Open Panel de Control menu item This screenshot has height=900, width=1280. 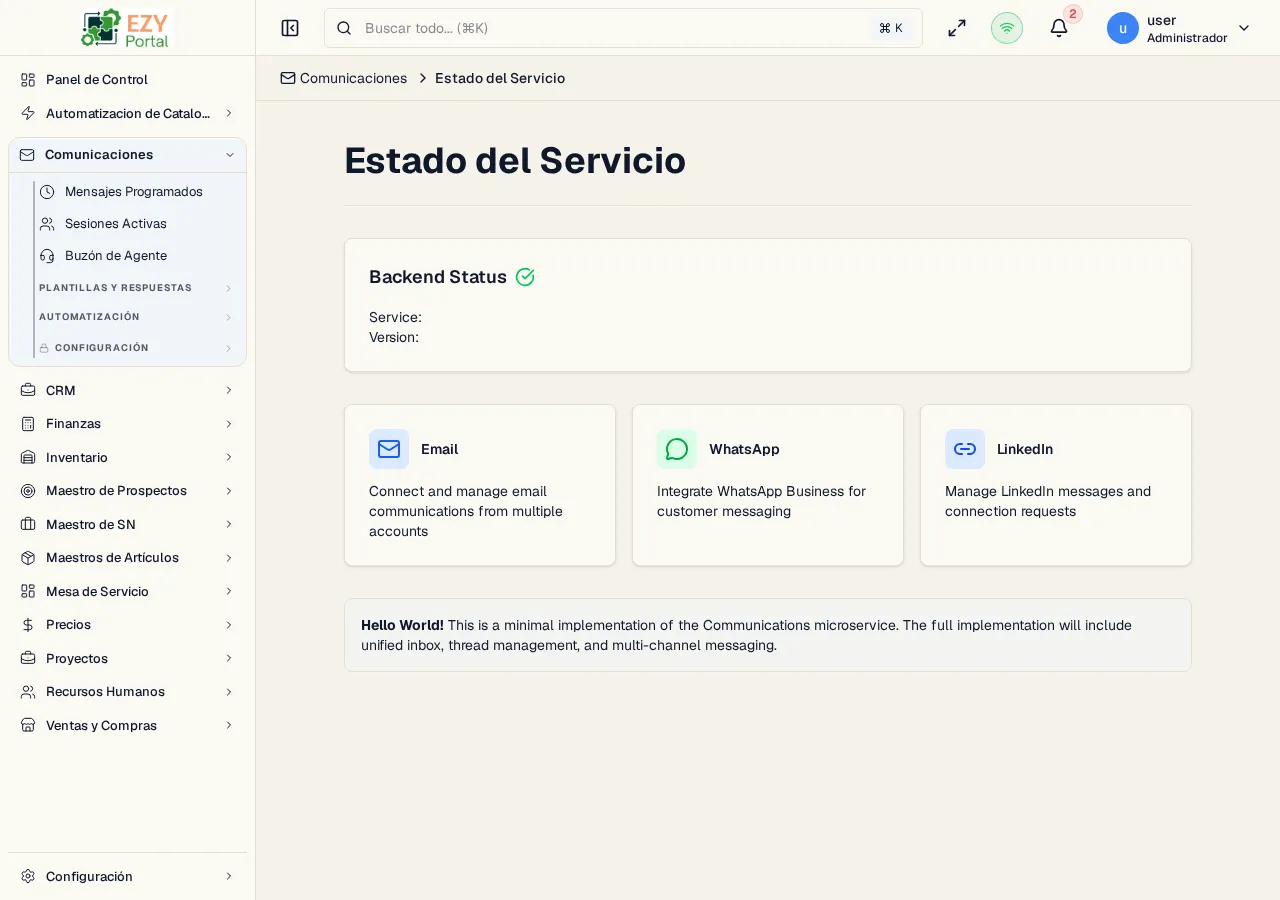pos(127,80)
